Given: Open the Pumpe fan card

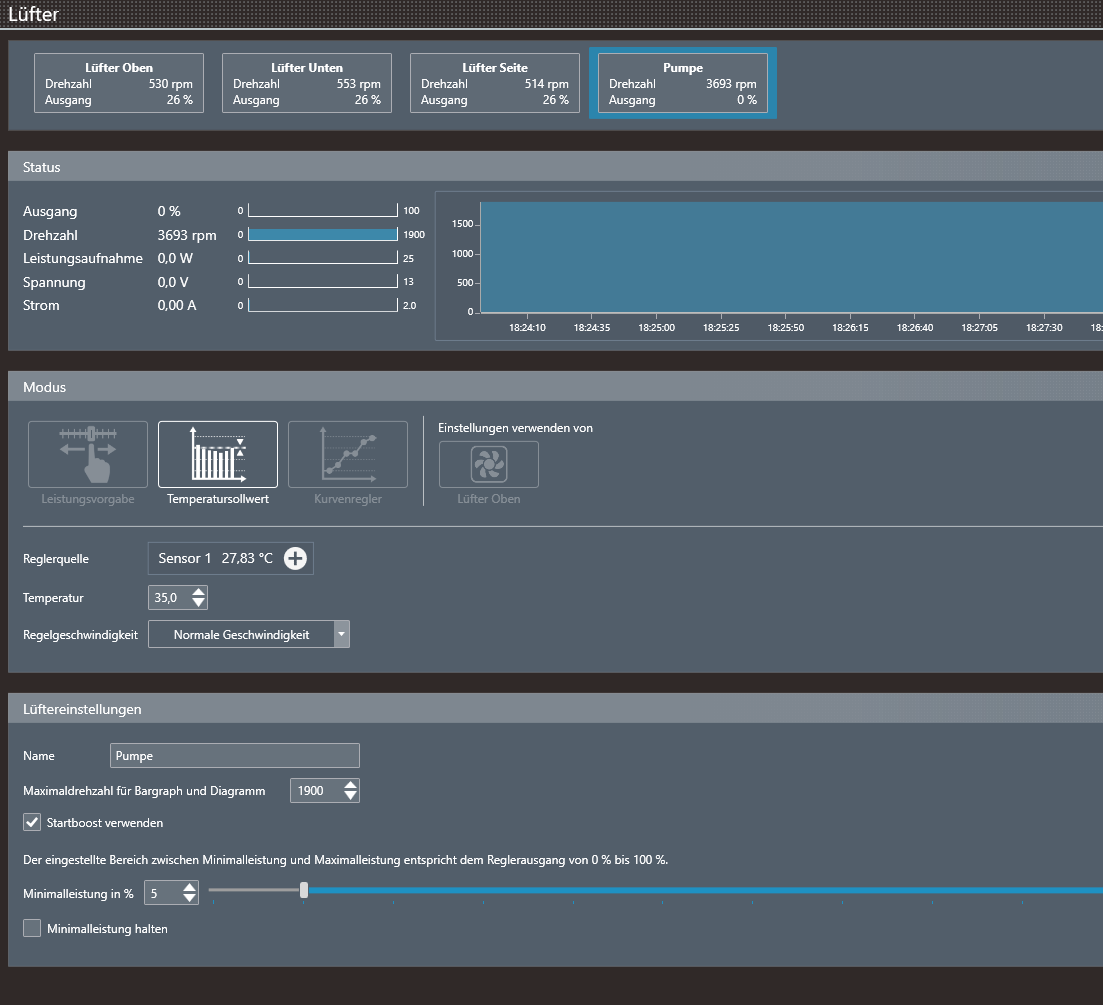Looking at the screenshot, I should tap(683, 83).
